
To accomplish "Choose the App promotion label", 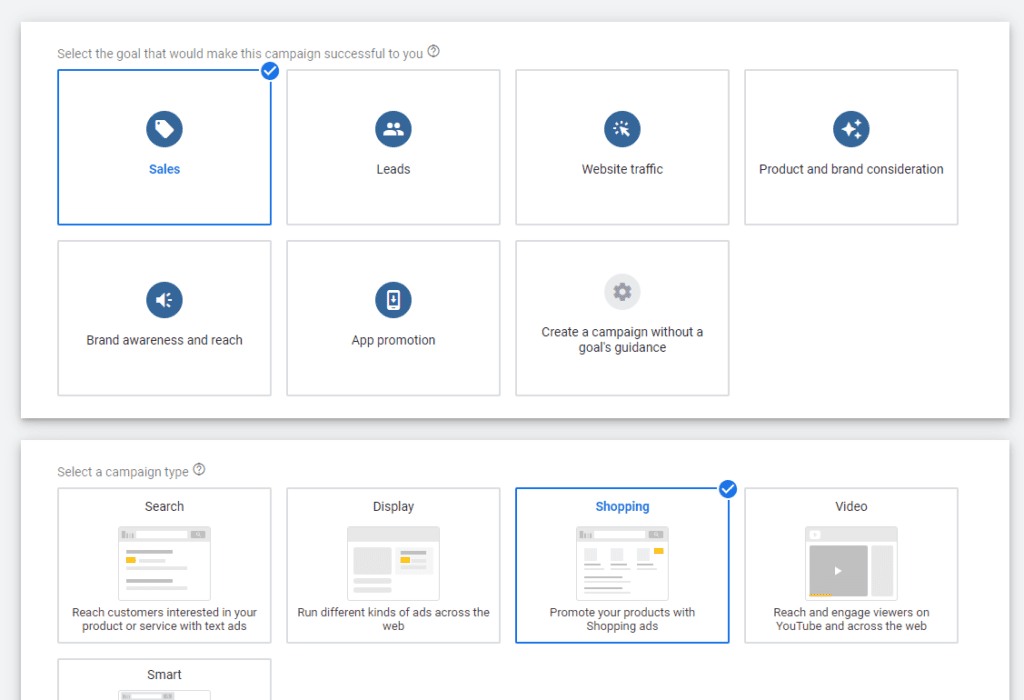I will coord(393,340).
